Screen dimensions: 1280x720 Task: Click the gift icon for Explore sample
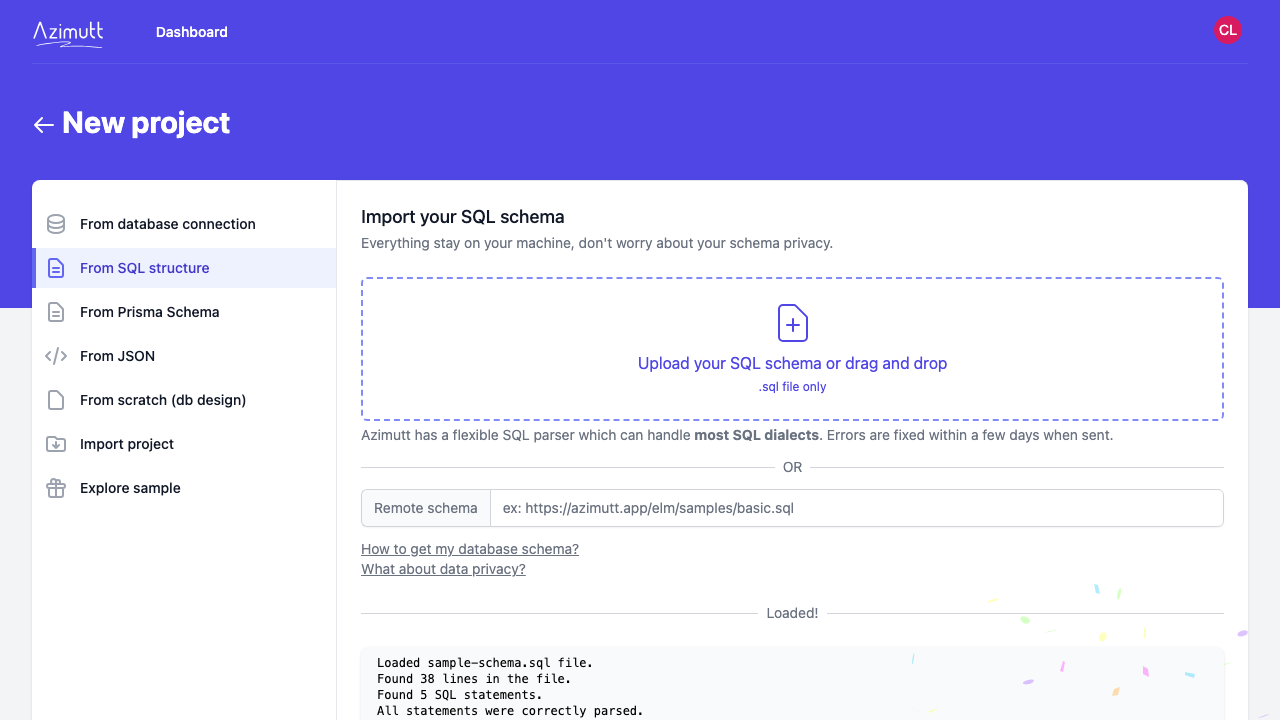click(x=56, y=488)
